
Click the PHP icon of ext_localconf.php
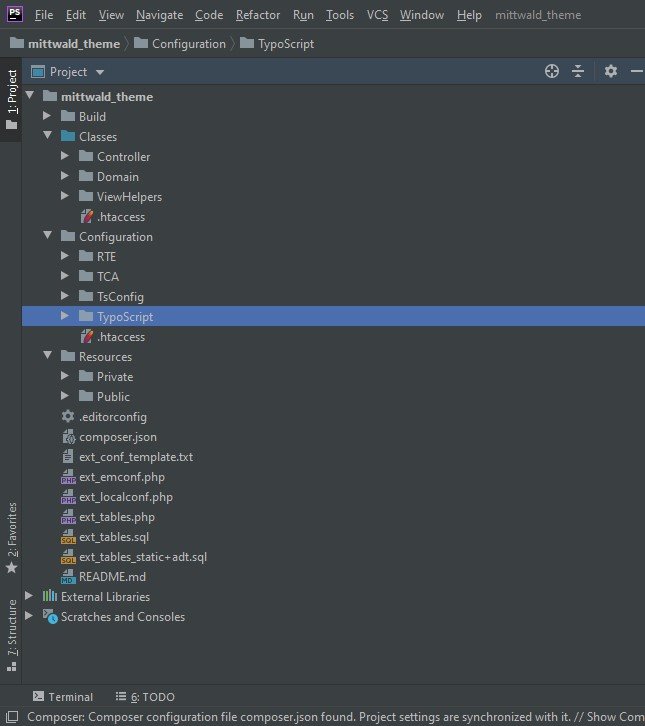68,496
